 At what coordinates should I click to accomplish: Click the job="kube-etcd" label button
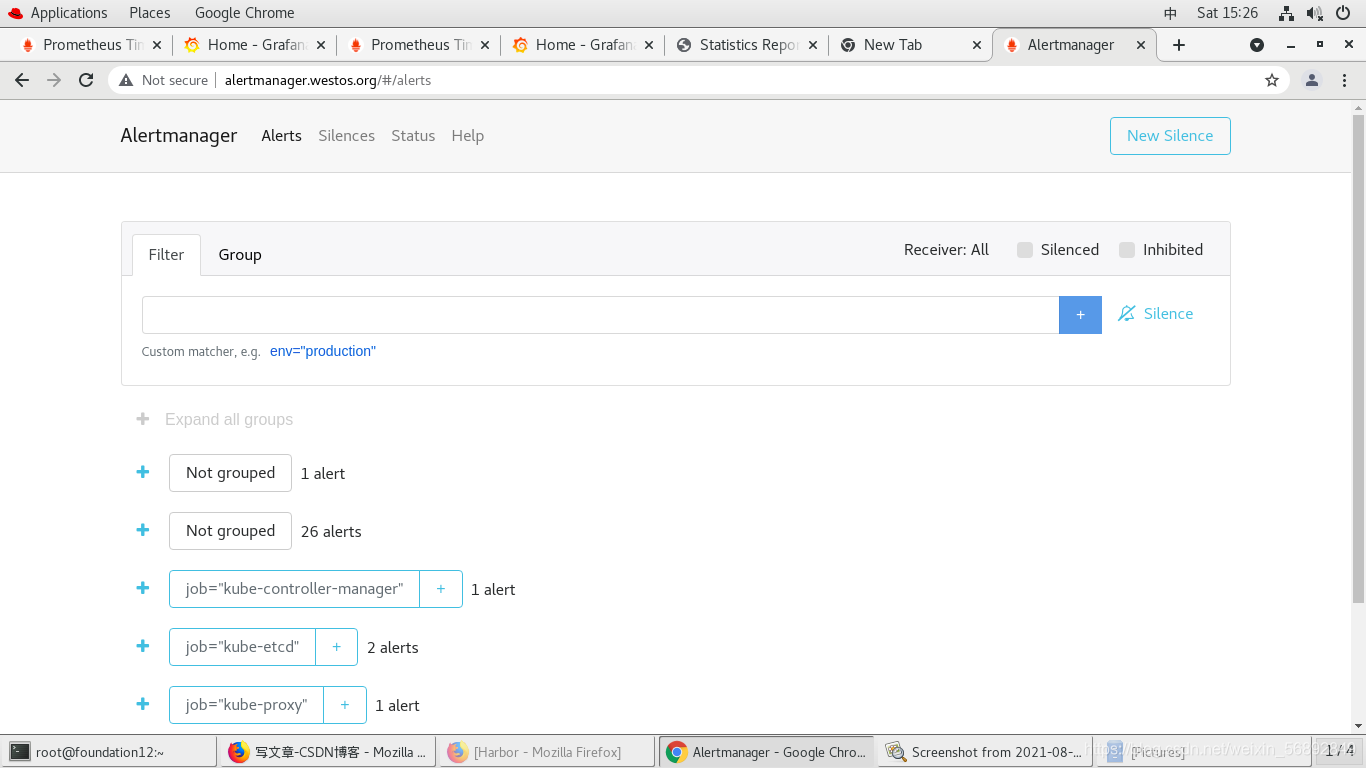pos(242,647)
